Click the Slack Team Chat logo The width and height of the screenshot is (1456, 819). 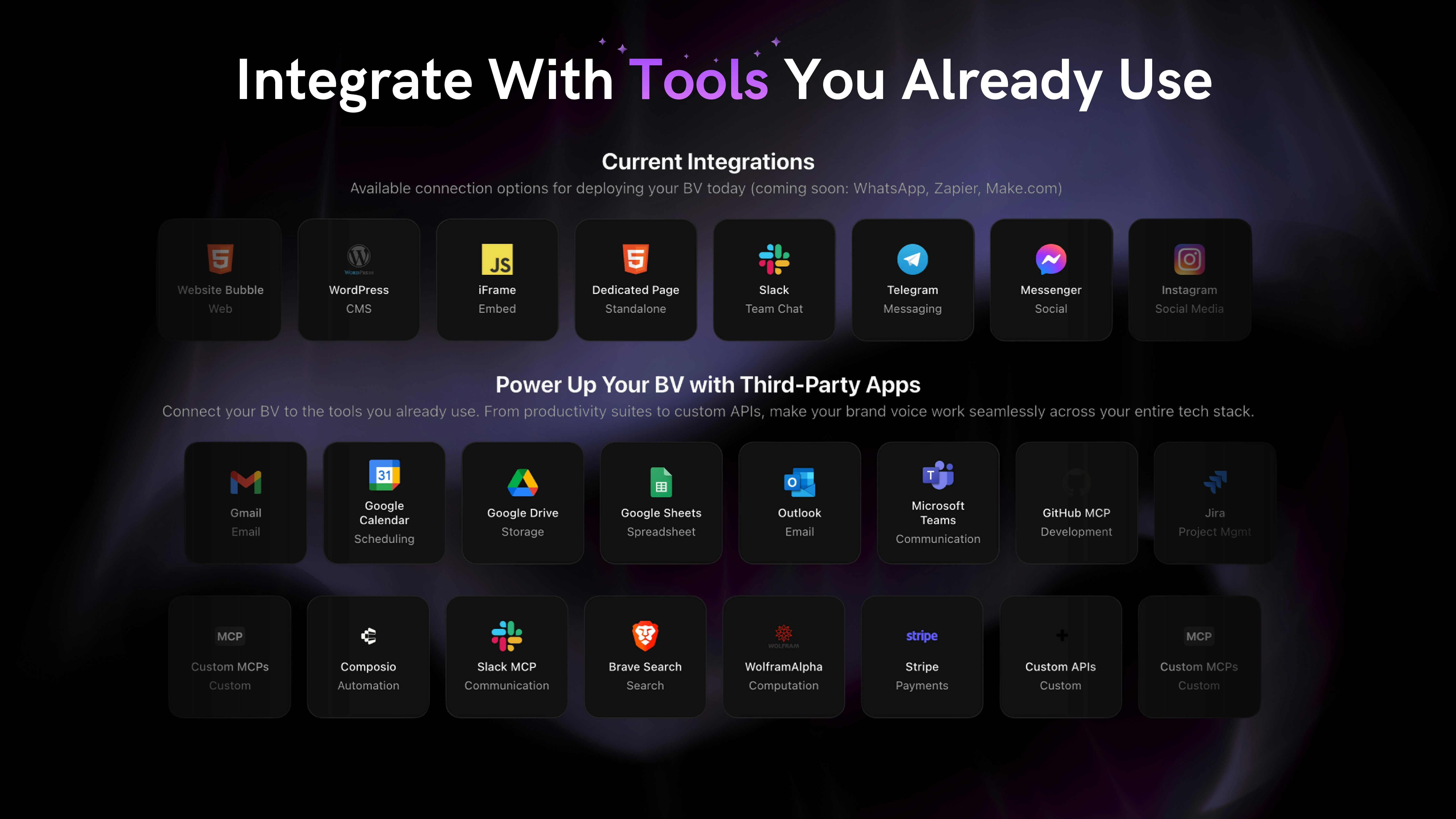774,259
